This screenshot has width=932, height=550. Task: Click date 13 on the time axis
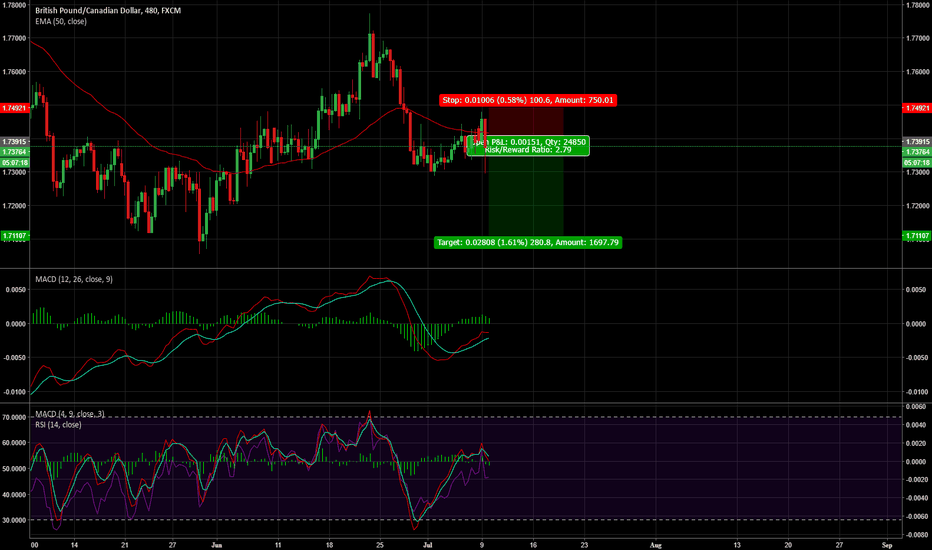coord(737,545)
